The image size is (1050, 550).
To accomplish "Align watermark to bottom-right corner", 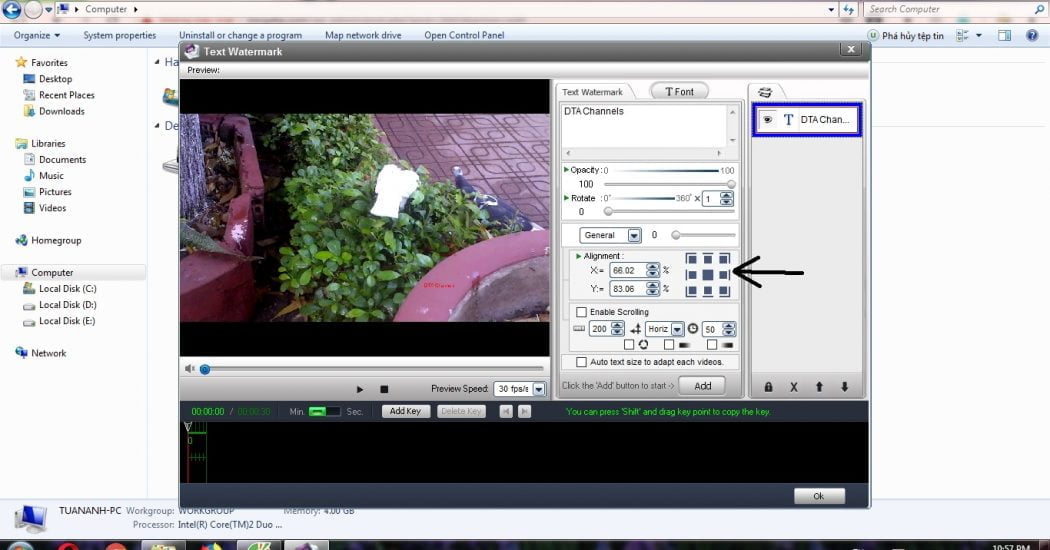I will [724, 291].
